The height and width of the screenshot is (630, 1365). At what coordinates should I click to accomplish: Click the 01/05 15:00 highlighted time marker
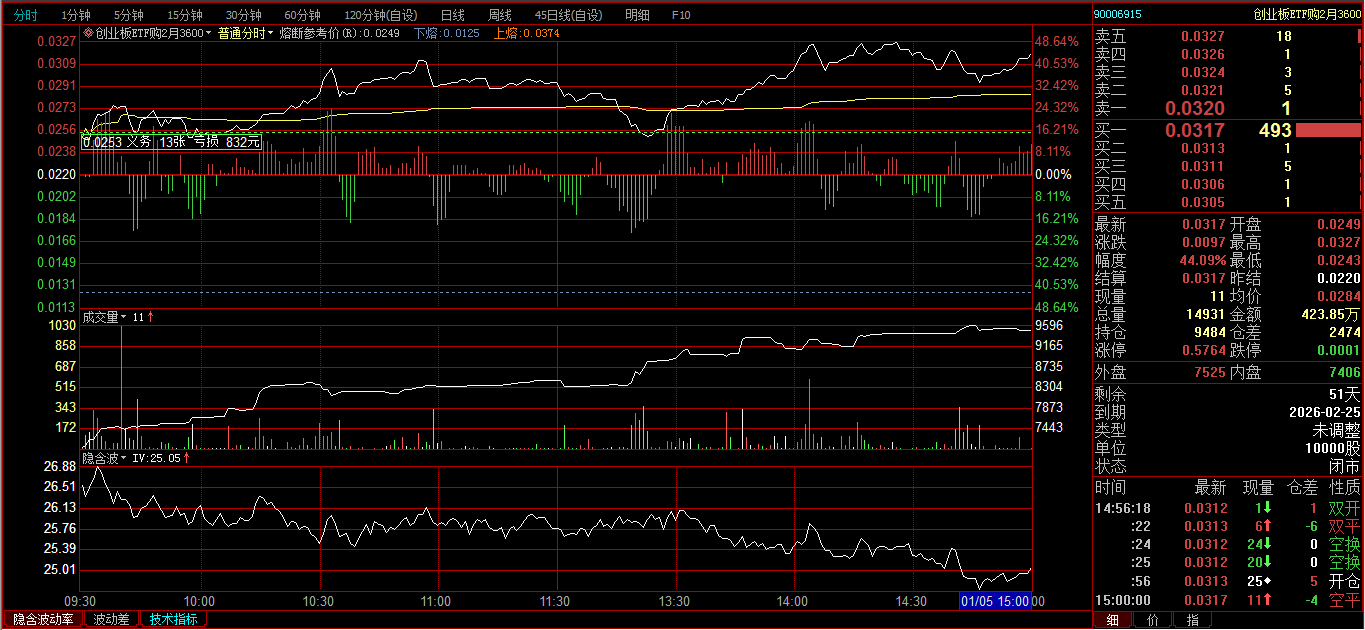(x=996, y=601)
